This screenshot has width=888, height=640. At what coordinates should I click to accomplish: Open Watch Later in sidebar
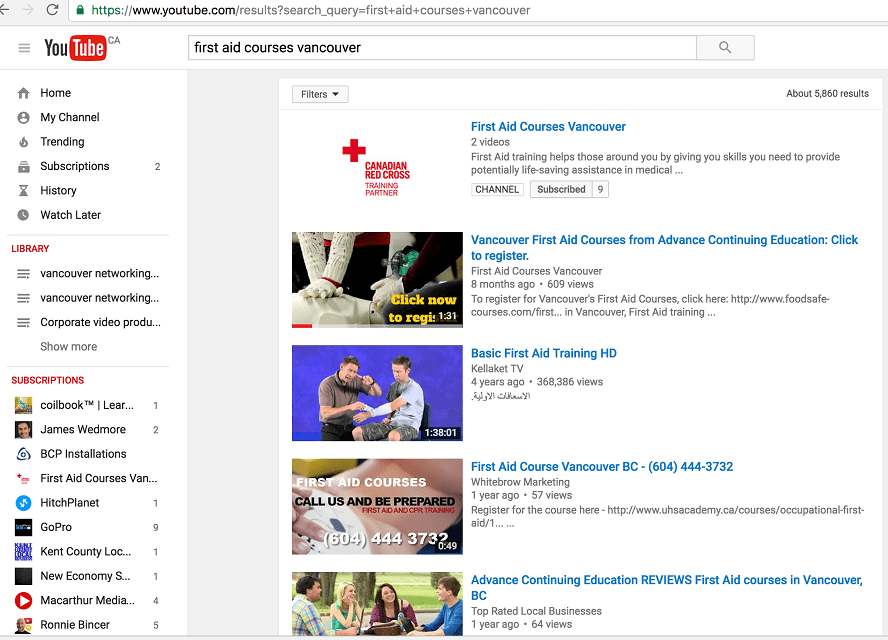pos(70,215)
